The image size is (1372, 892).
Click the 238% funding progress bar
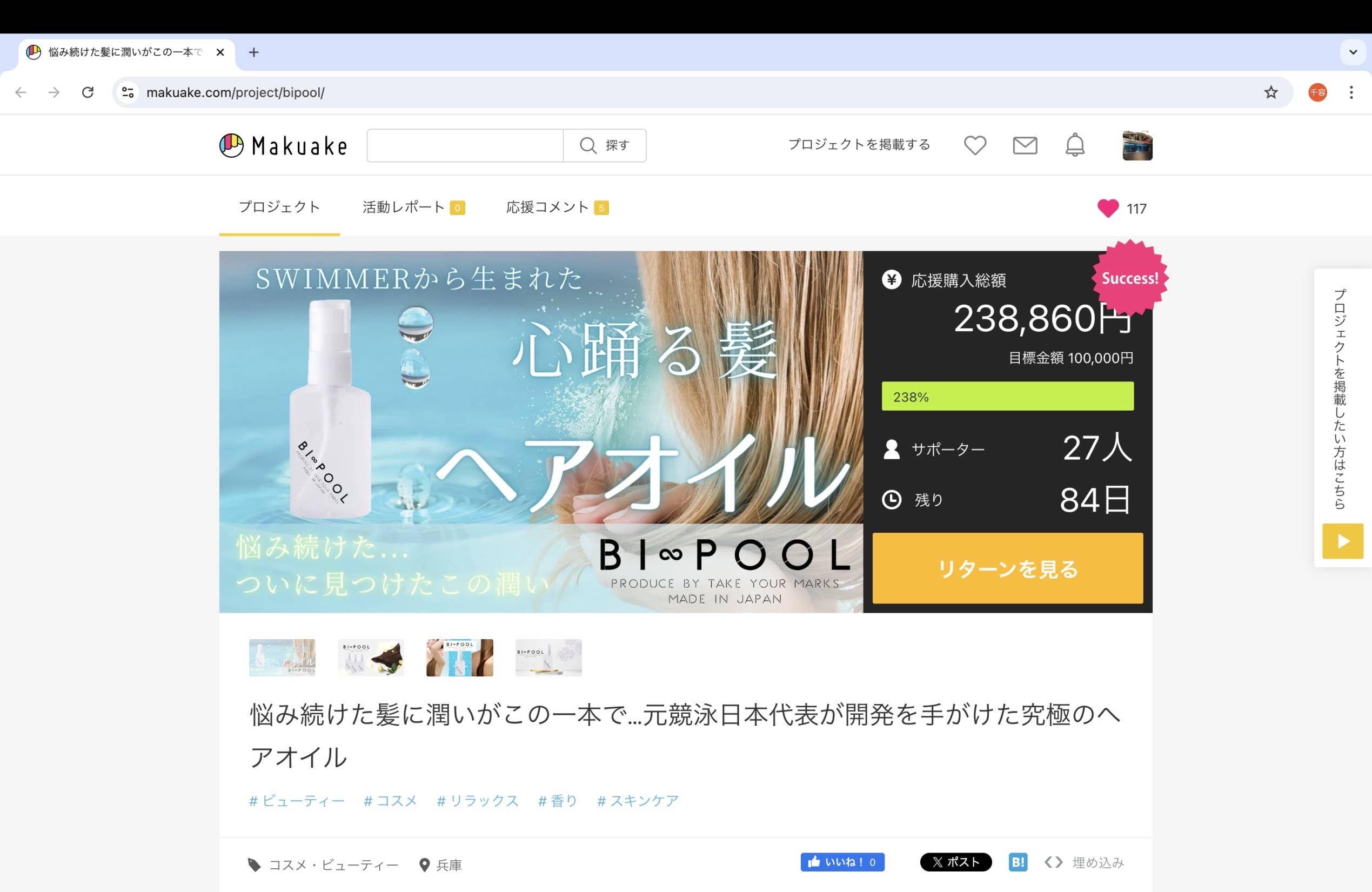click(x=1007, y=396)
